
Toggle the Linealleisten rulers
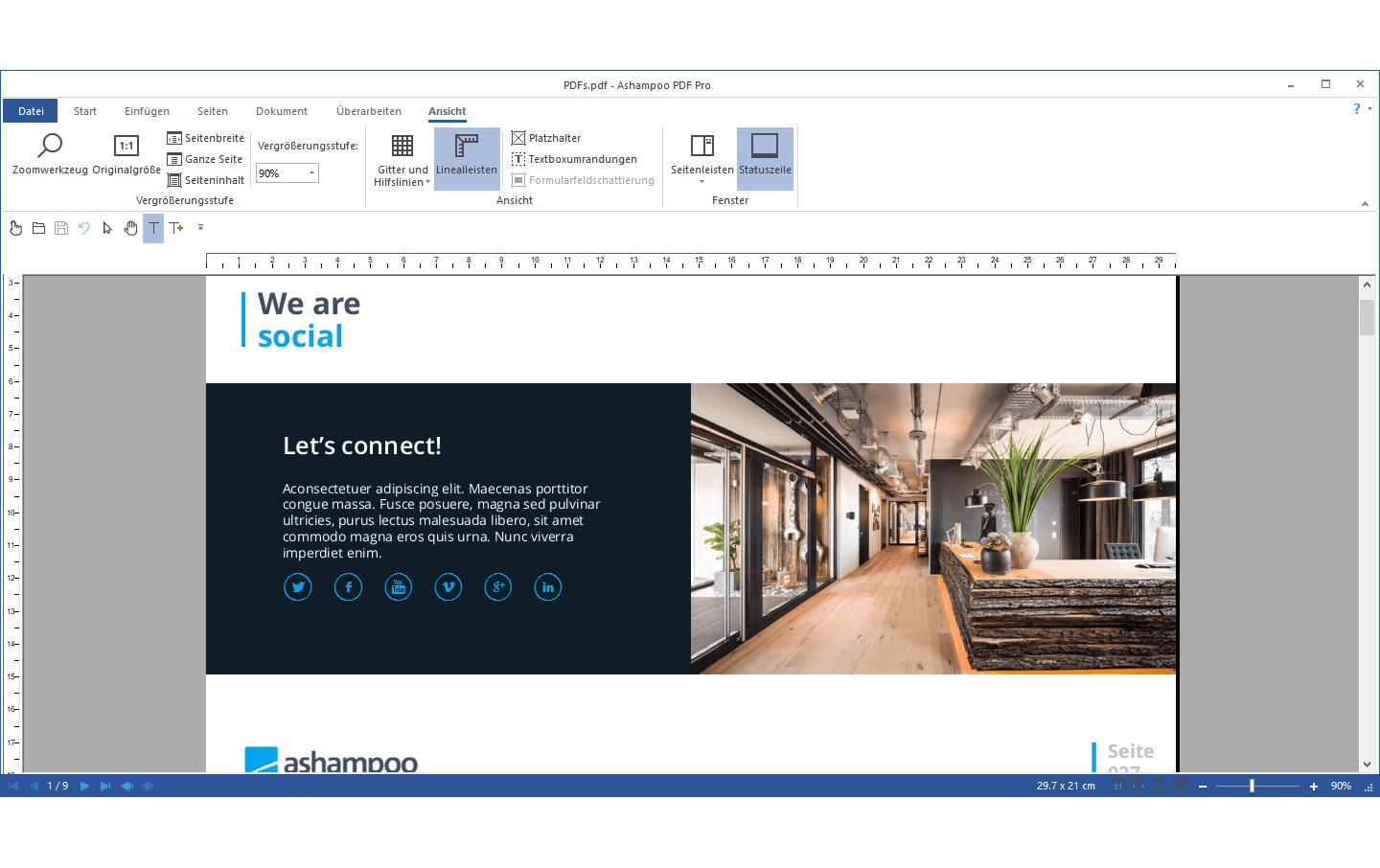pos(467,159)
